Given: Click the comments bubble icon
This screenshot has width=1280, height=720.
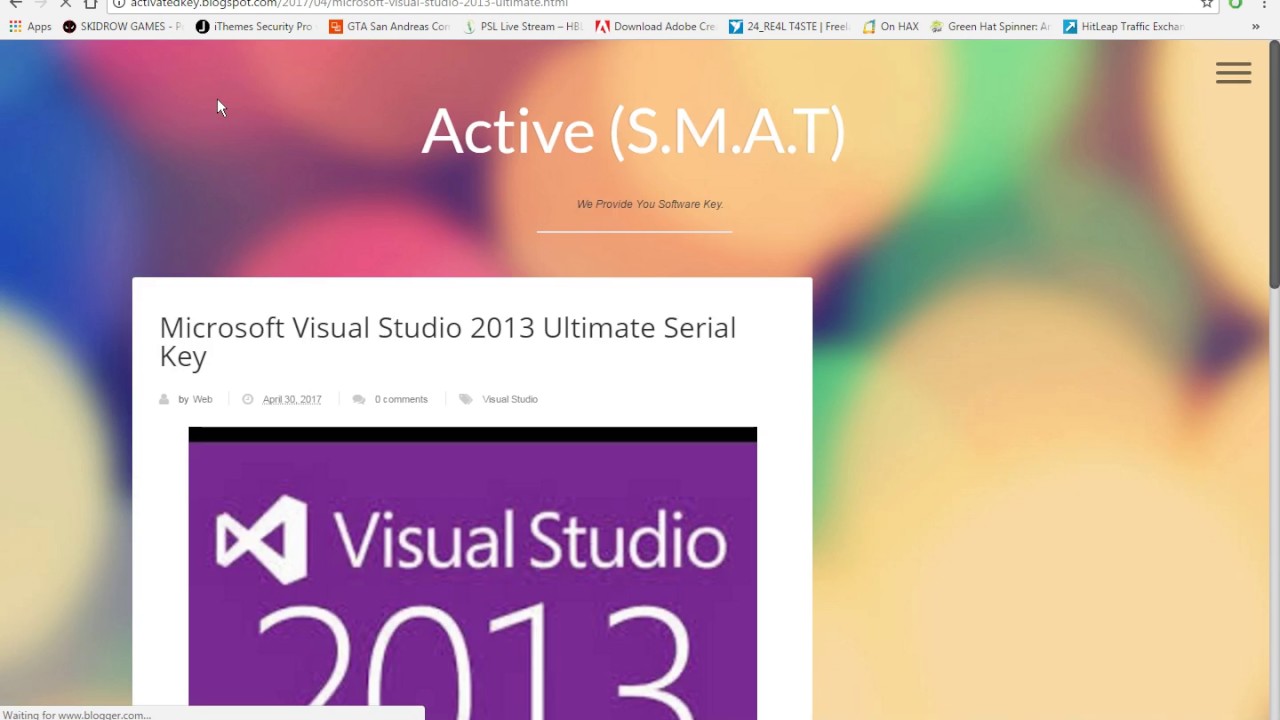Looking at the screenshot, I should point(359,399).
